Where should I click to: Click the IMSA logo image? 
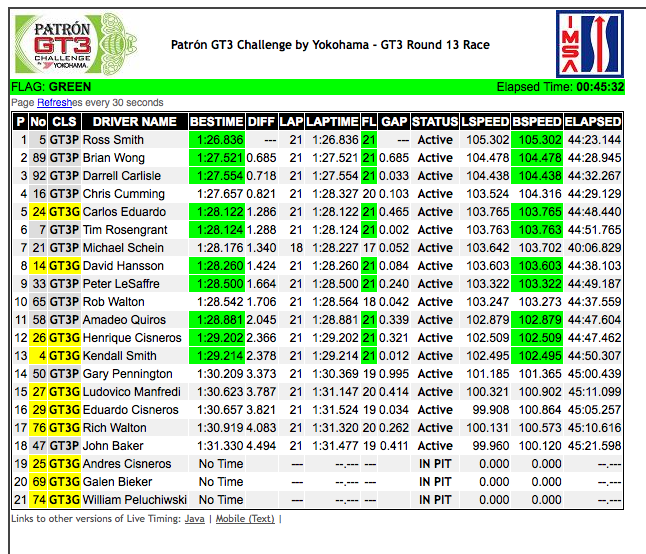click(590, 44)
